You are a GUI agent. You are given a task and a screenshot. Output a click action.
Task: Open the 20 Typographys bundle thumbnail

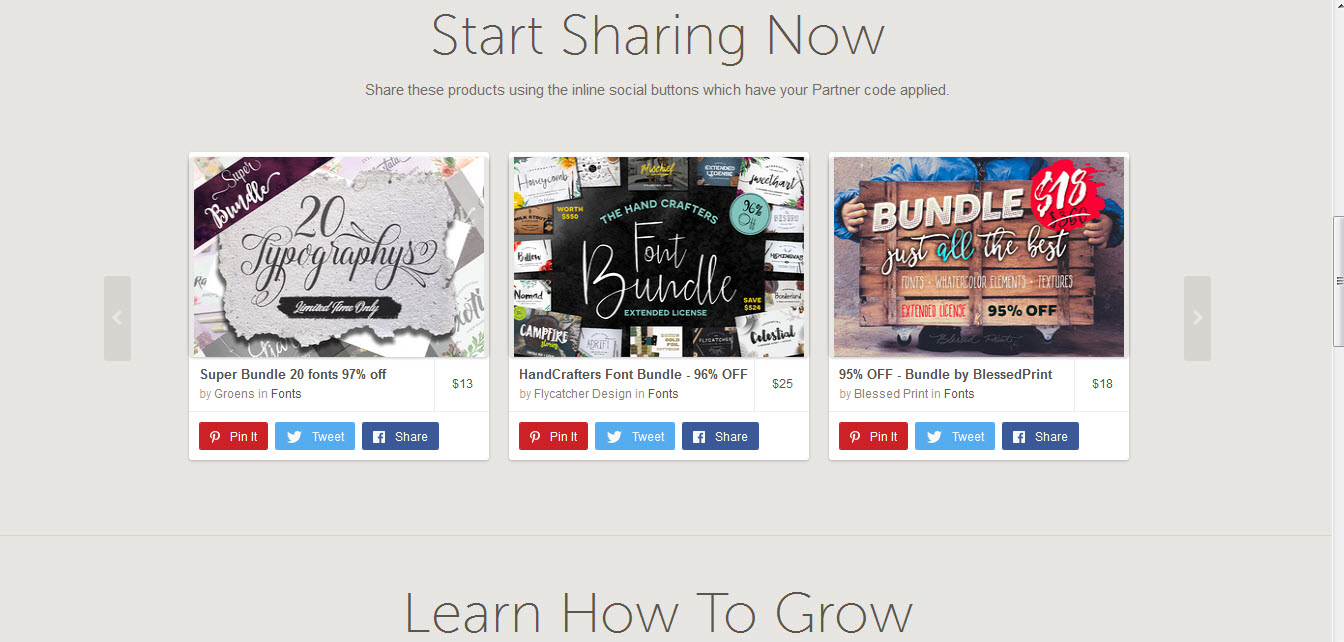click(339, 257)
